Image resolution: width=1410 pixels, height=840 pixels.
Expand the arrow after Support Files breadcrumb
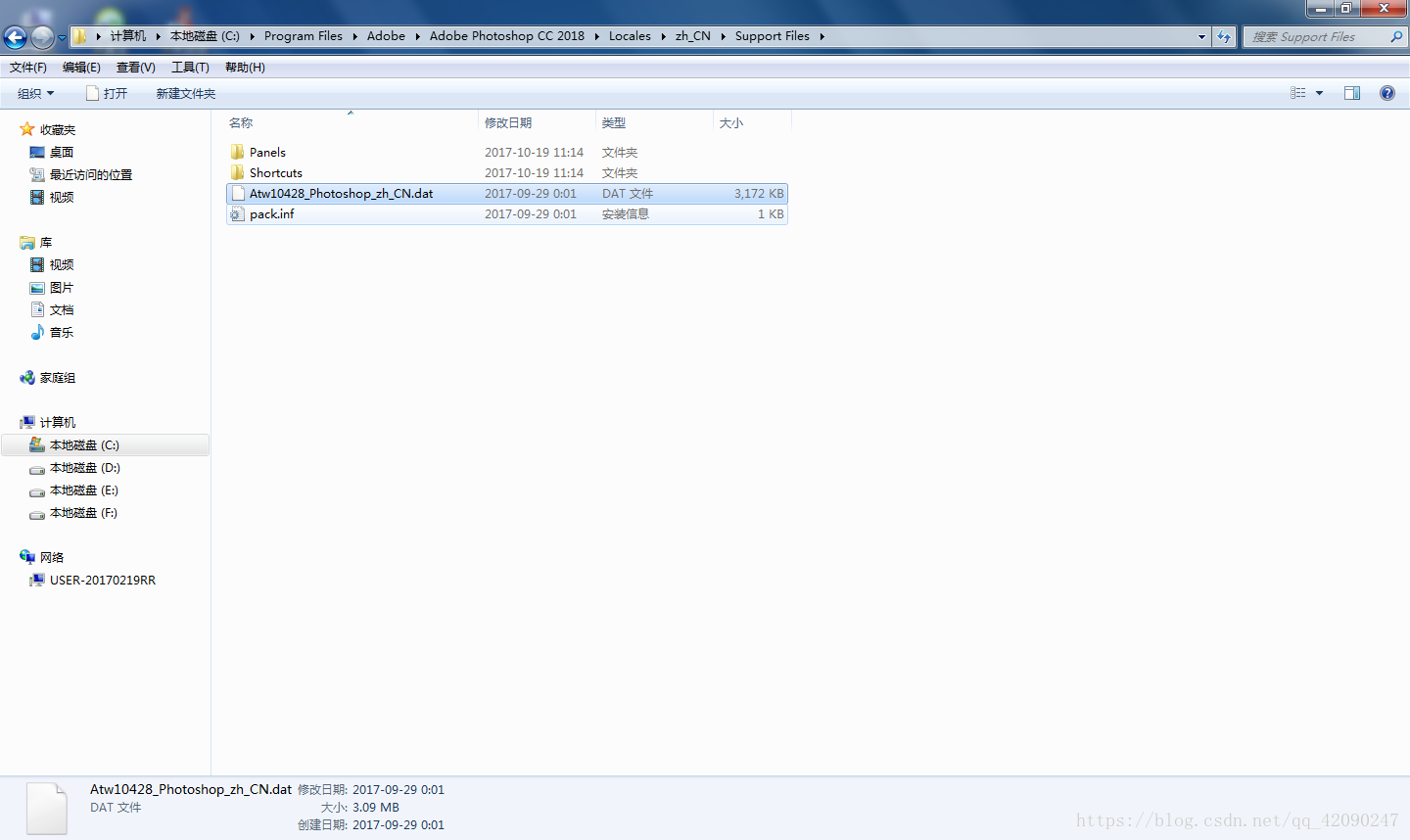click(x=822, y=36)
